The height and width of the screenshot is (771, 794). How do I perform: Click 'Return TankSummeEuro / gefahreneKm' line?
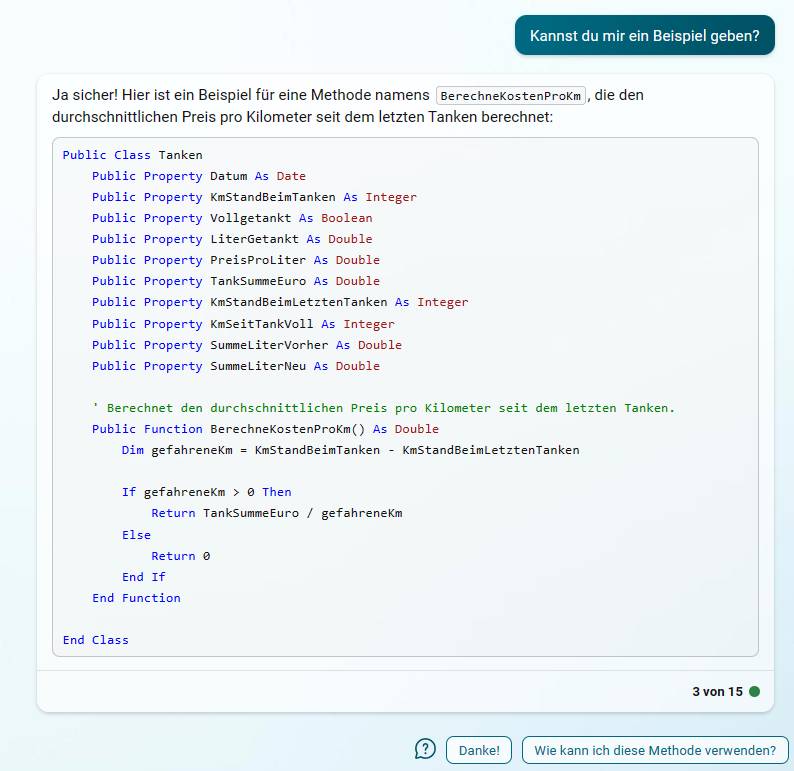[x=277, y=513]
